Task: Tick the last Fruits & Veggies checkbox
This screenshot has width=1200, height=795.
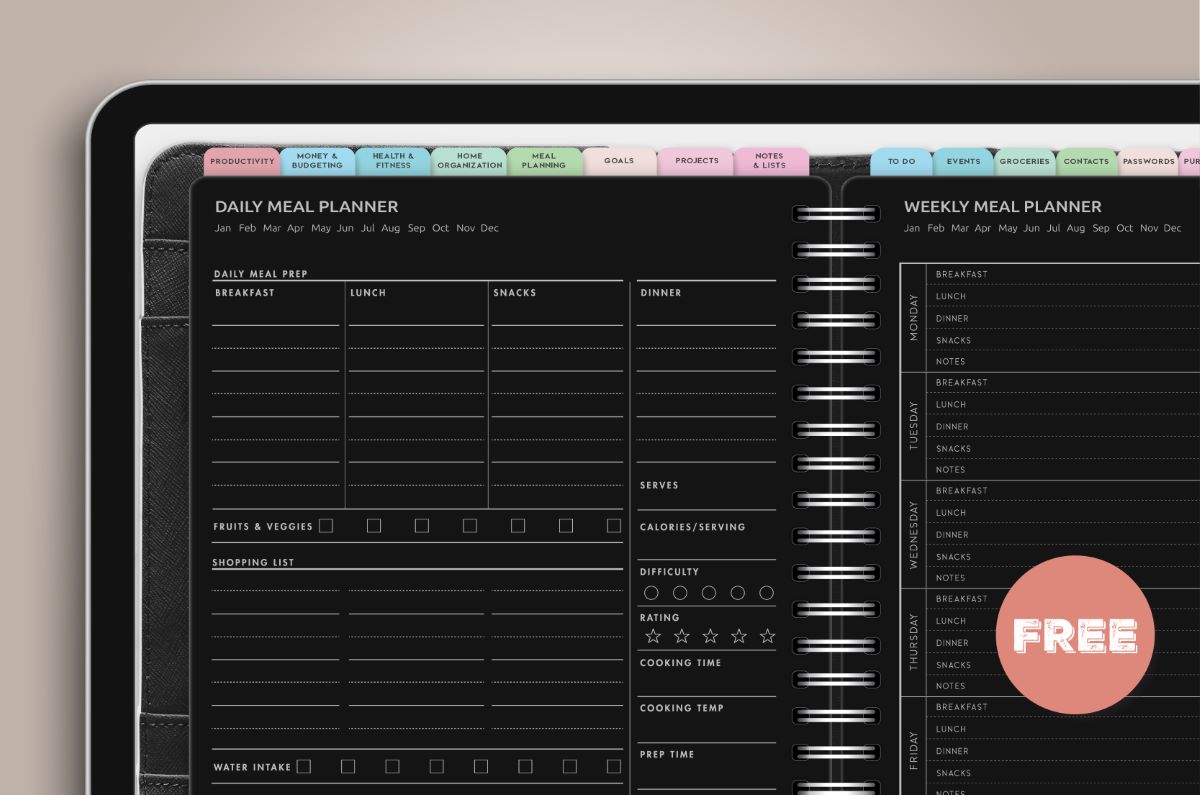Action: [x=614, y=526]
